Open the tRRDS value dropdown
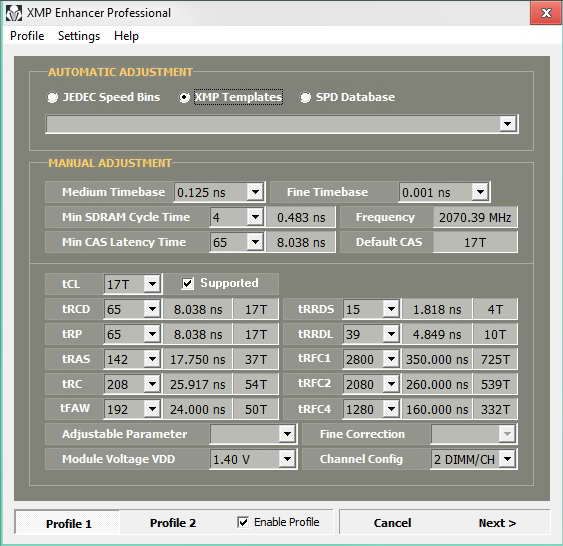 point(391,309)
